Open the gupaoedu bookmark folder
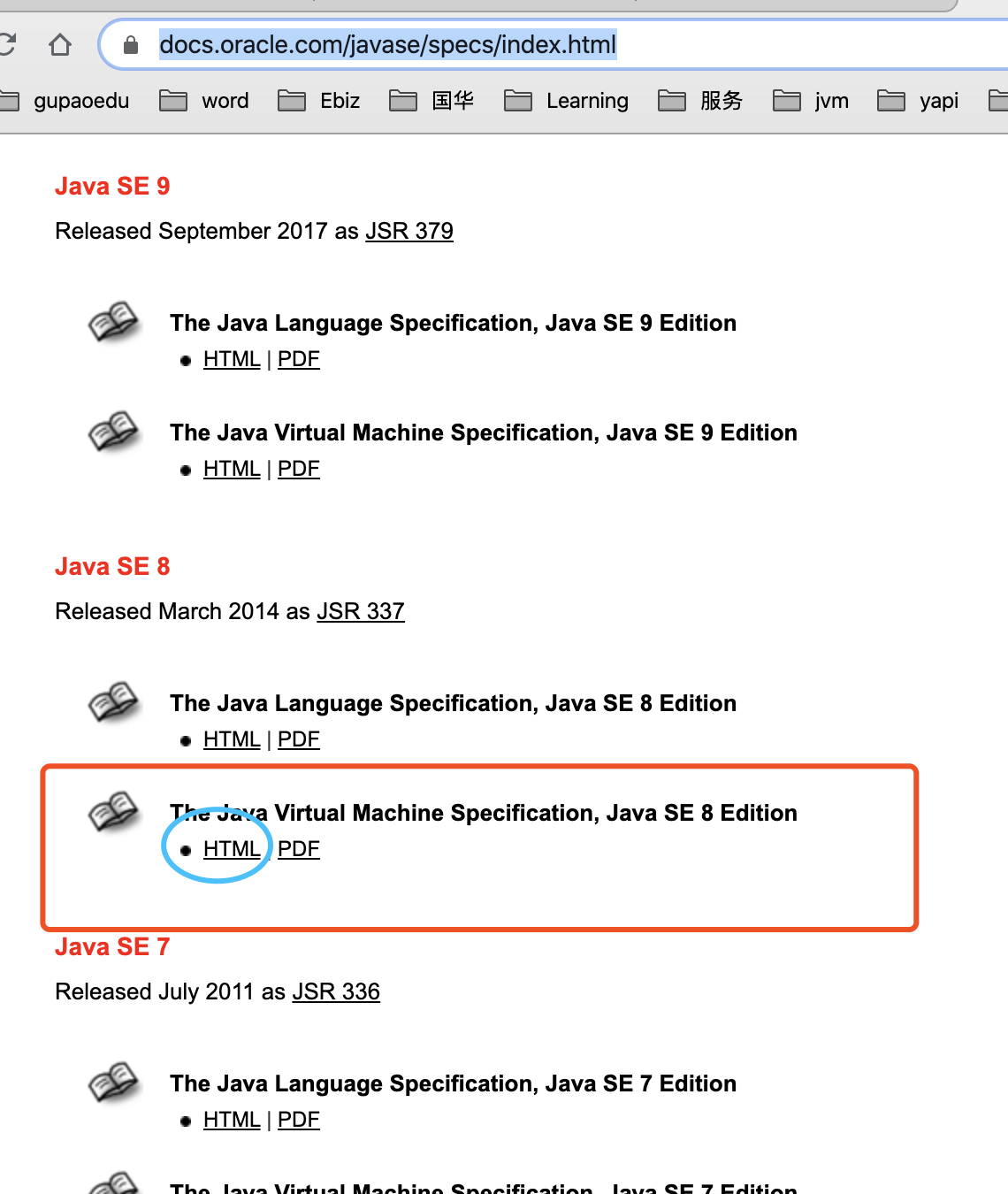1008x1194 pixels. click(65, 101)
